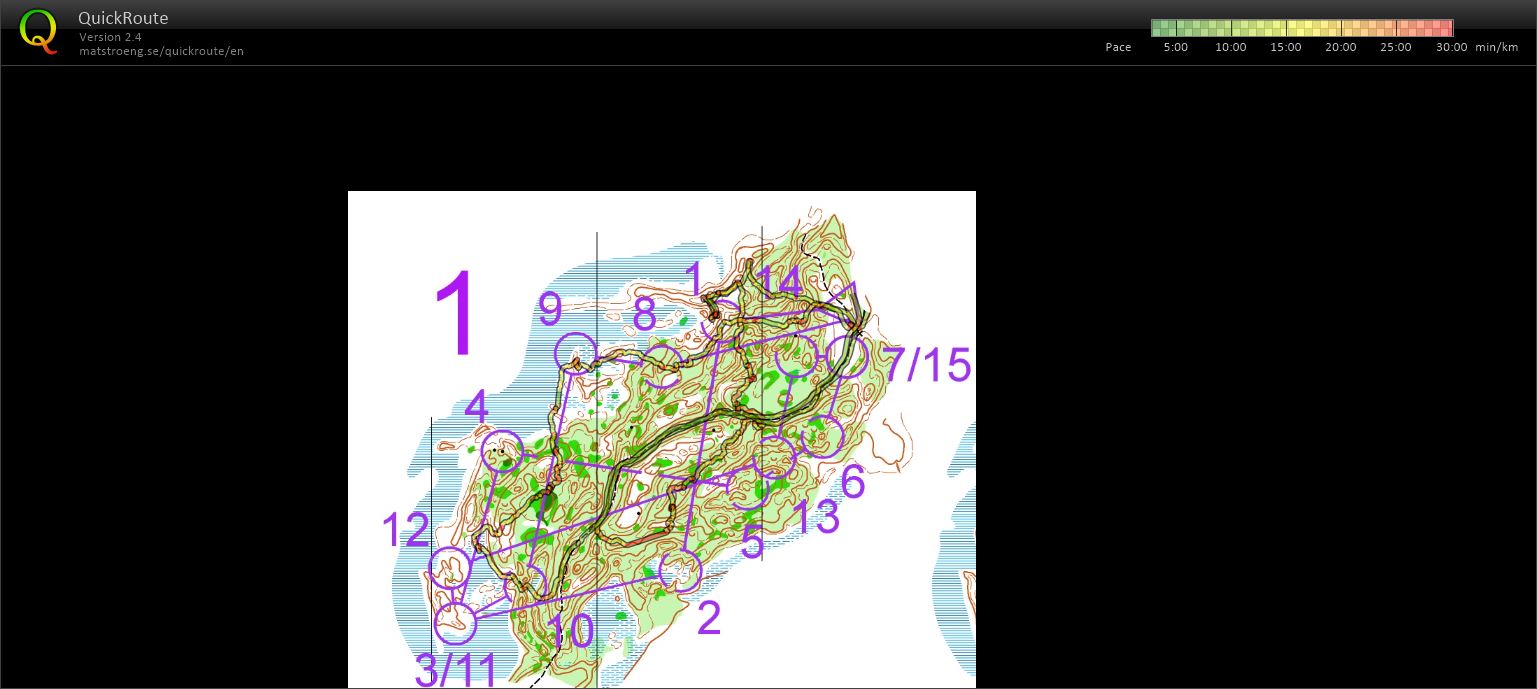The height and width of the screenshot is (689, 1537).
Task: Click the 15:00 marker on the pace scale
Action: click(x=1285, y=47)
